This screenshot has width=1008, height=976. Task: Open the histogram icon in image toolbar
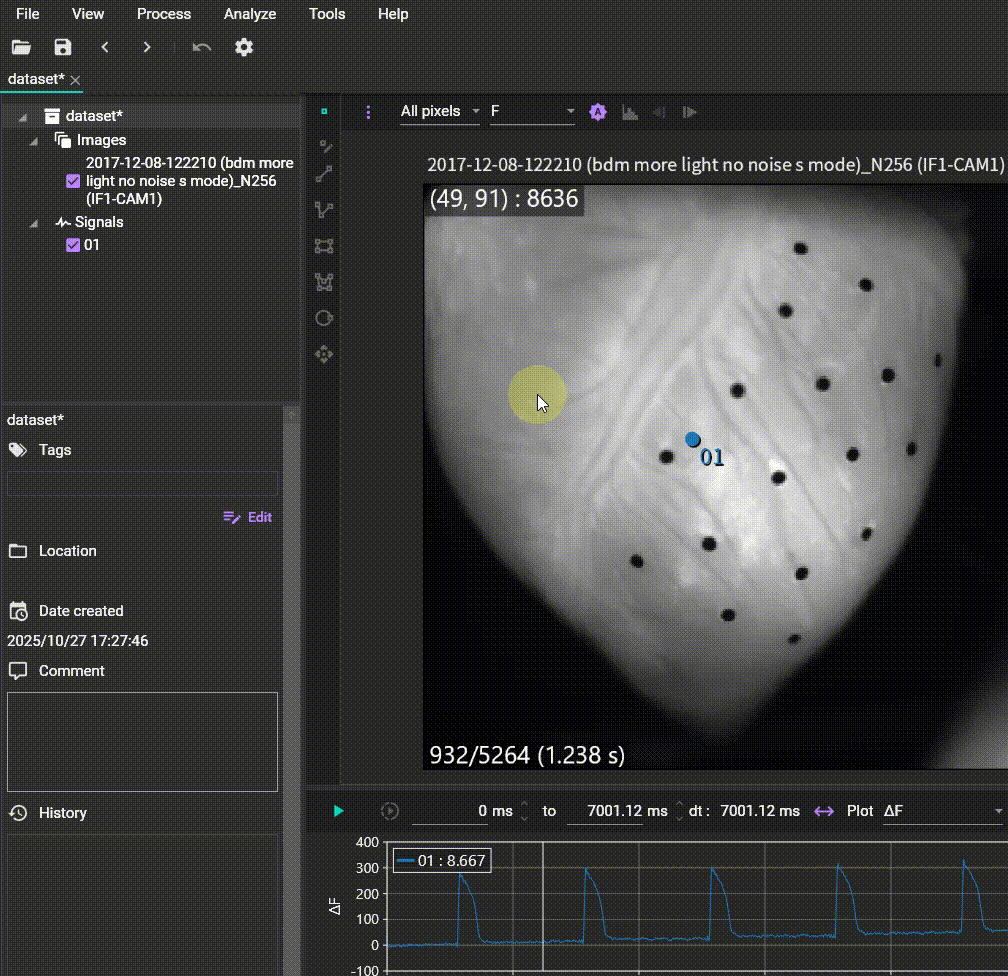pyautogui.click(x=630, y=112)
